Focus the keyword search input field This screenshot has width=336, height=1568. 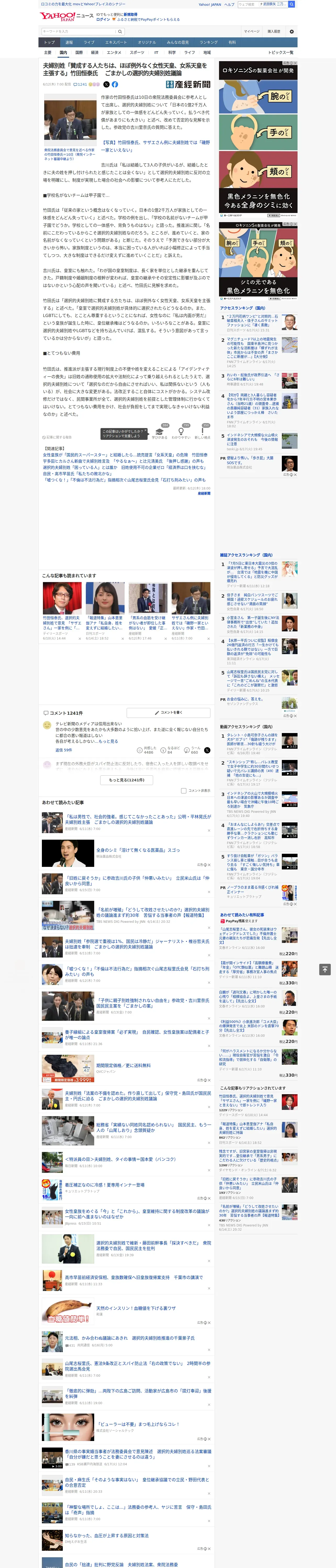tap(79, 32)
